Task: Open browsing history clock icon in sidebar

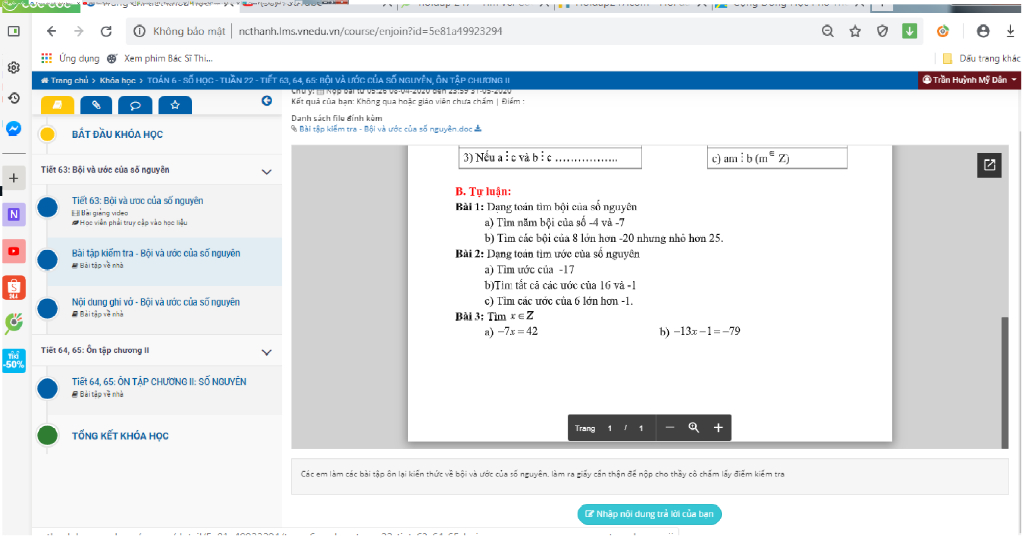Action: [x=14, y=98]
